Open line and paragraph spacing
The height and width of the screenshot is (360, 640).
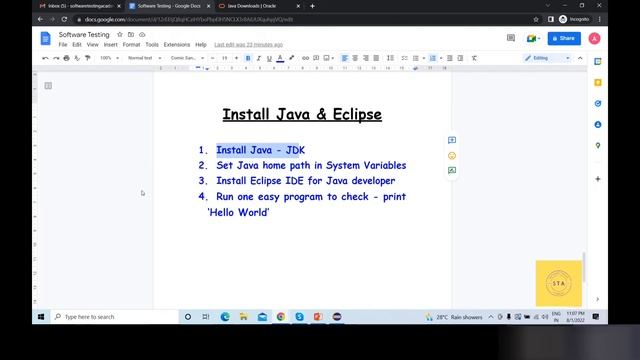[390, 58]
